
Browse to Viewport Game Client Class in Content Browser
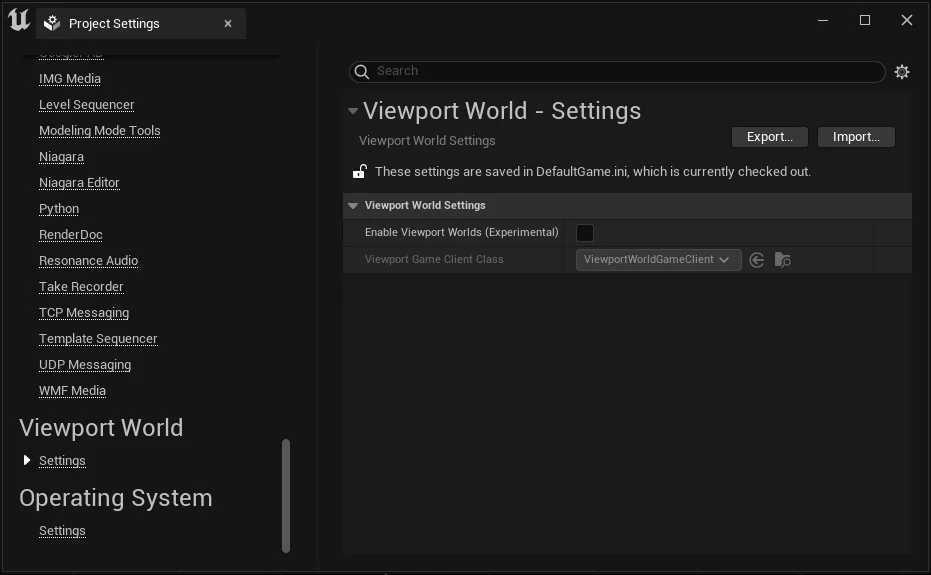(x=783, y=260)
